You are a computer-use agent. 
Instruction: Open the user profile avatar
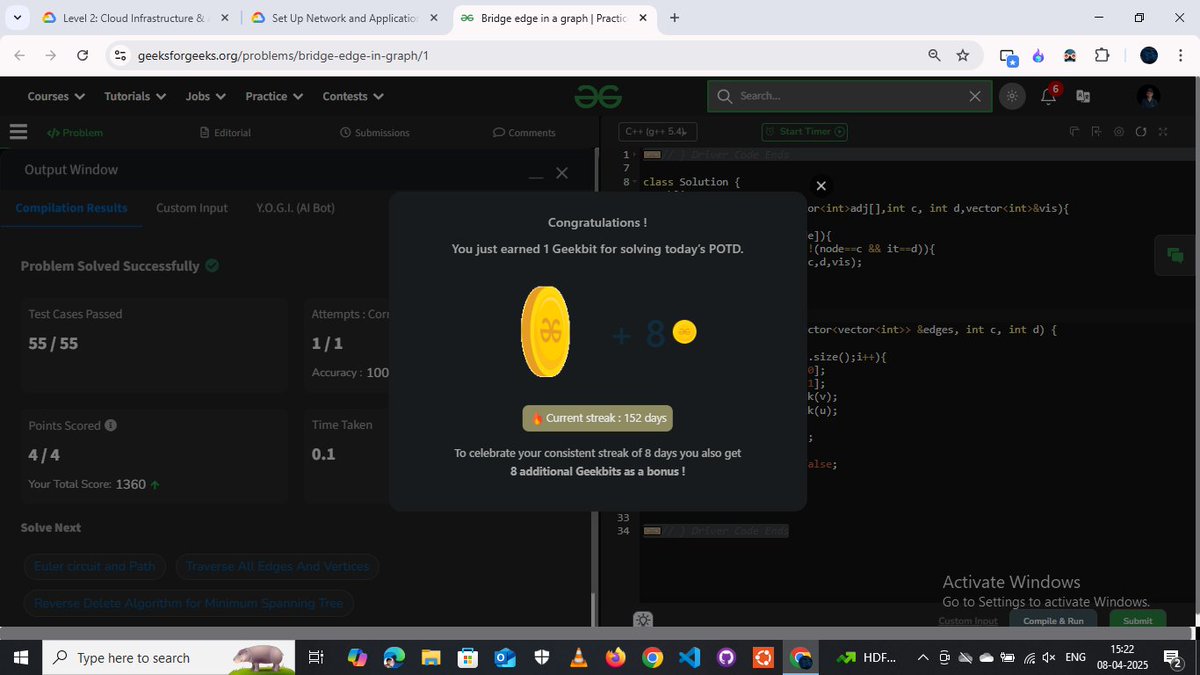[1149, 96]
